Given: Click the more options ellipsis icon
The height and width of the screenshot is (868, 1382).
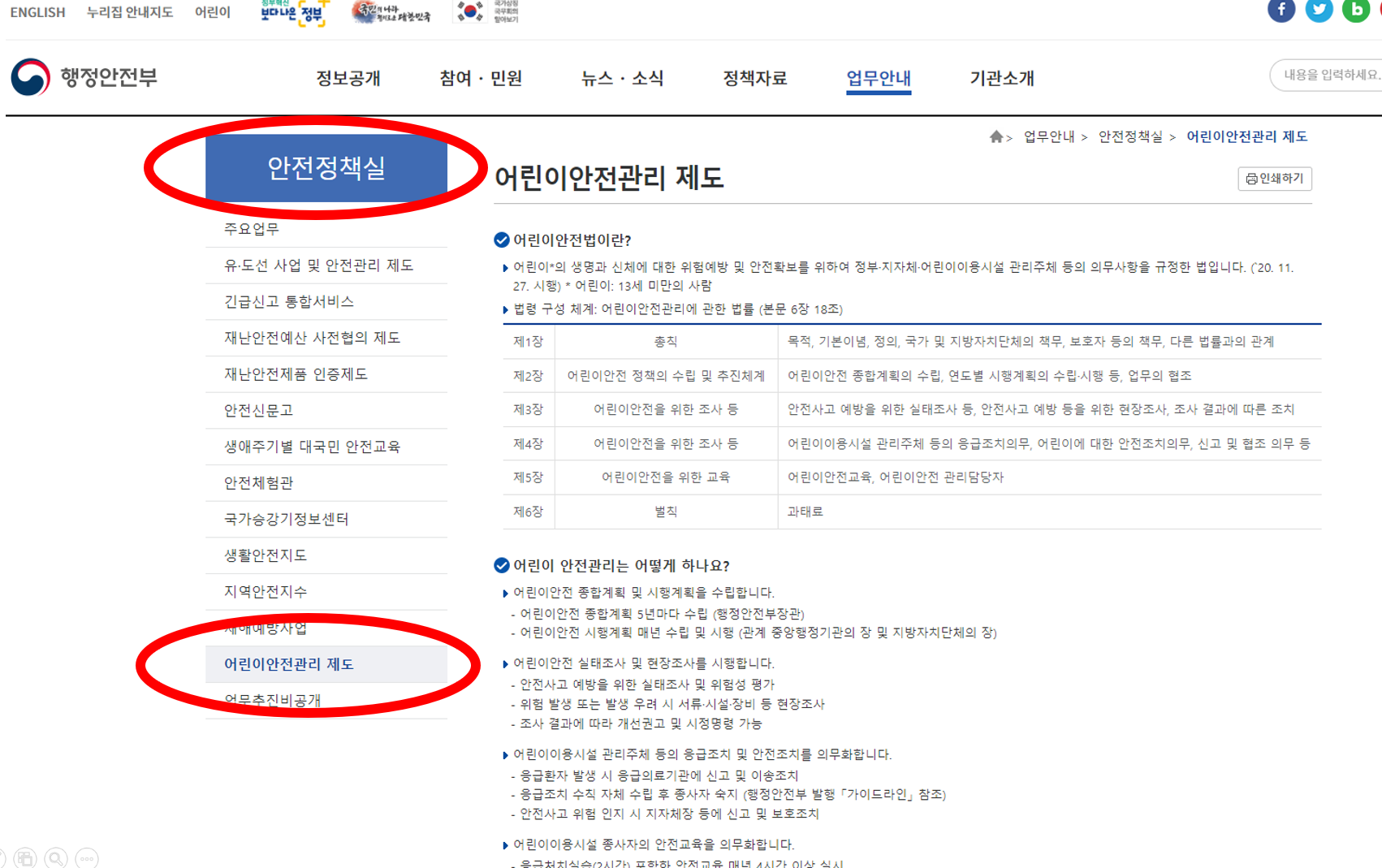Looking at the screenshot, I should (x=87, y=857).
